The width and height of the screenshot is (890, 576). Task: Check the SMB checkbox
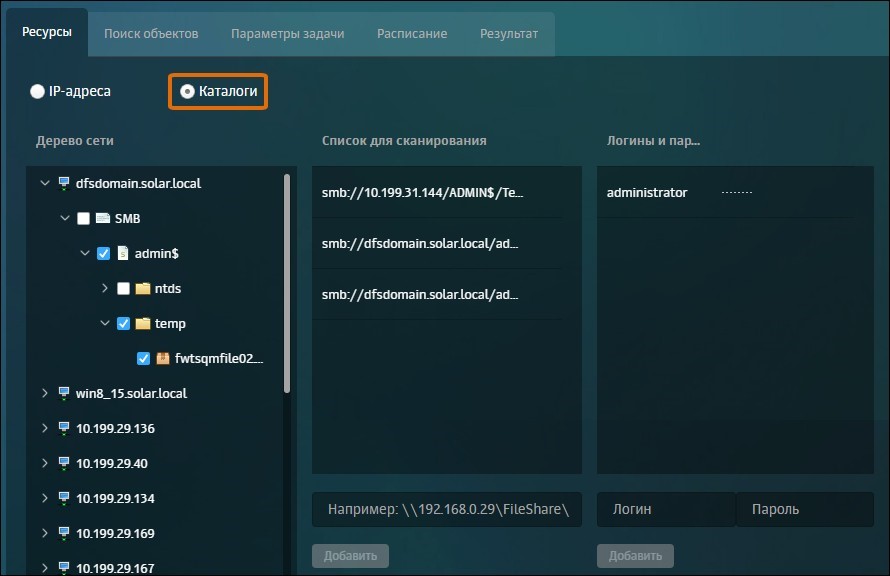83,218
